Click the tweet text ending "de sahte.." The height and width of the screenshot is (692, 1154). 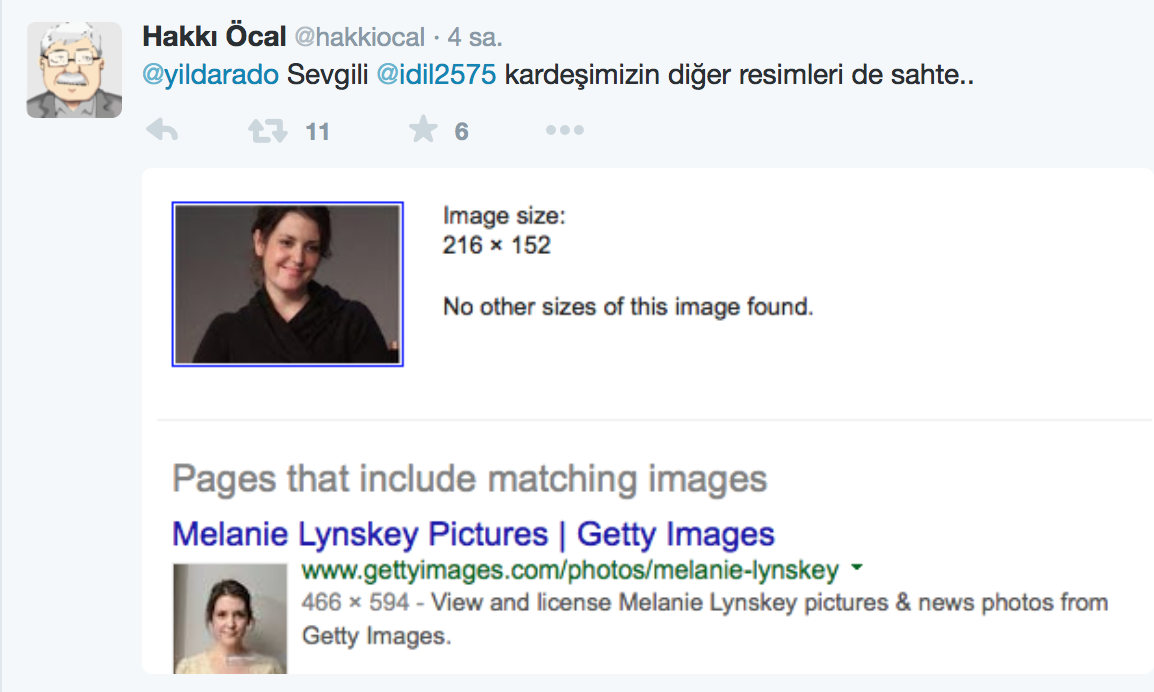pos(740,76)
